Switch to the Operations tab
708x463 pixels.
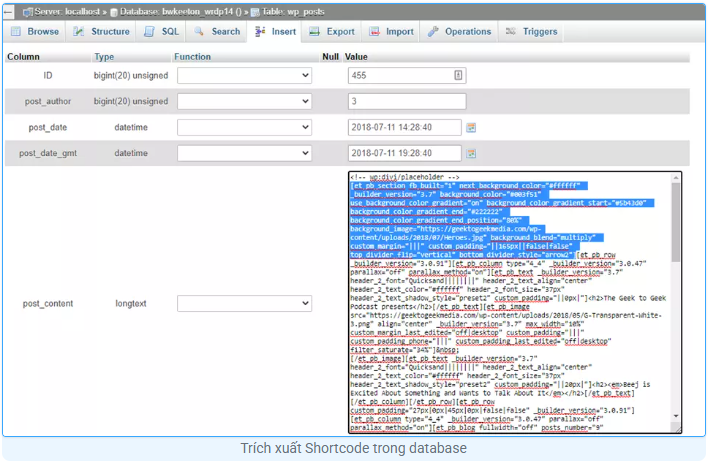click(x=459, y=32)
